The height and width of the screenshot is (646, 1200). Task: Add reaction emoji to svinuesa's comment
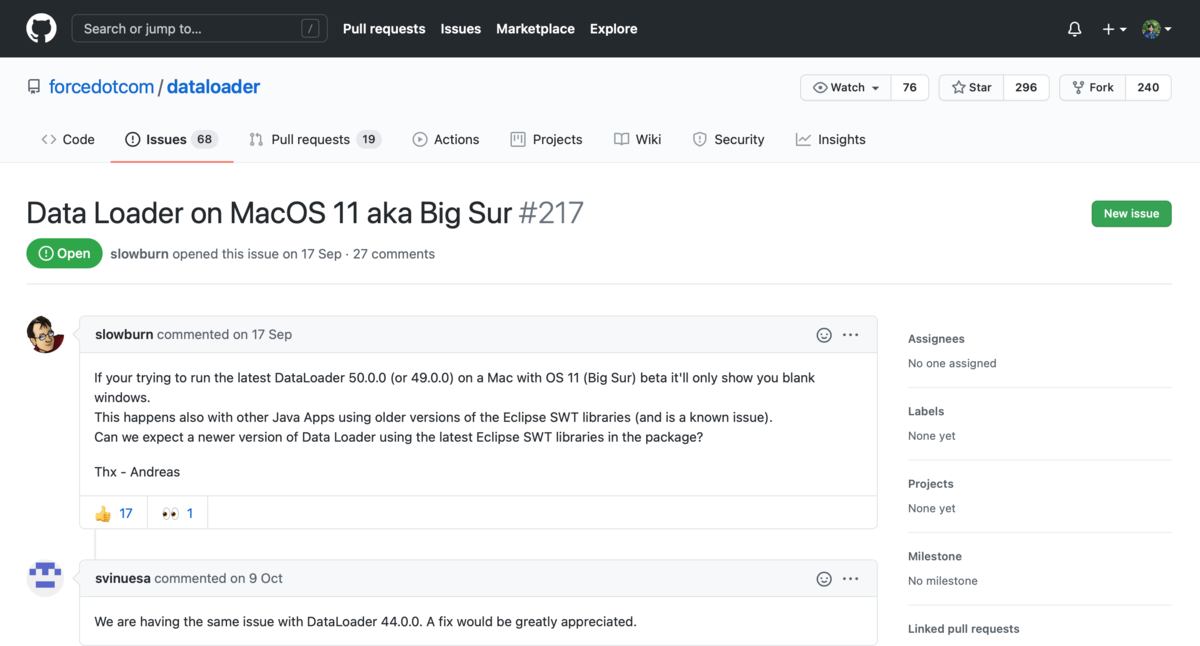[x=824, y=578]
